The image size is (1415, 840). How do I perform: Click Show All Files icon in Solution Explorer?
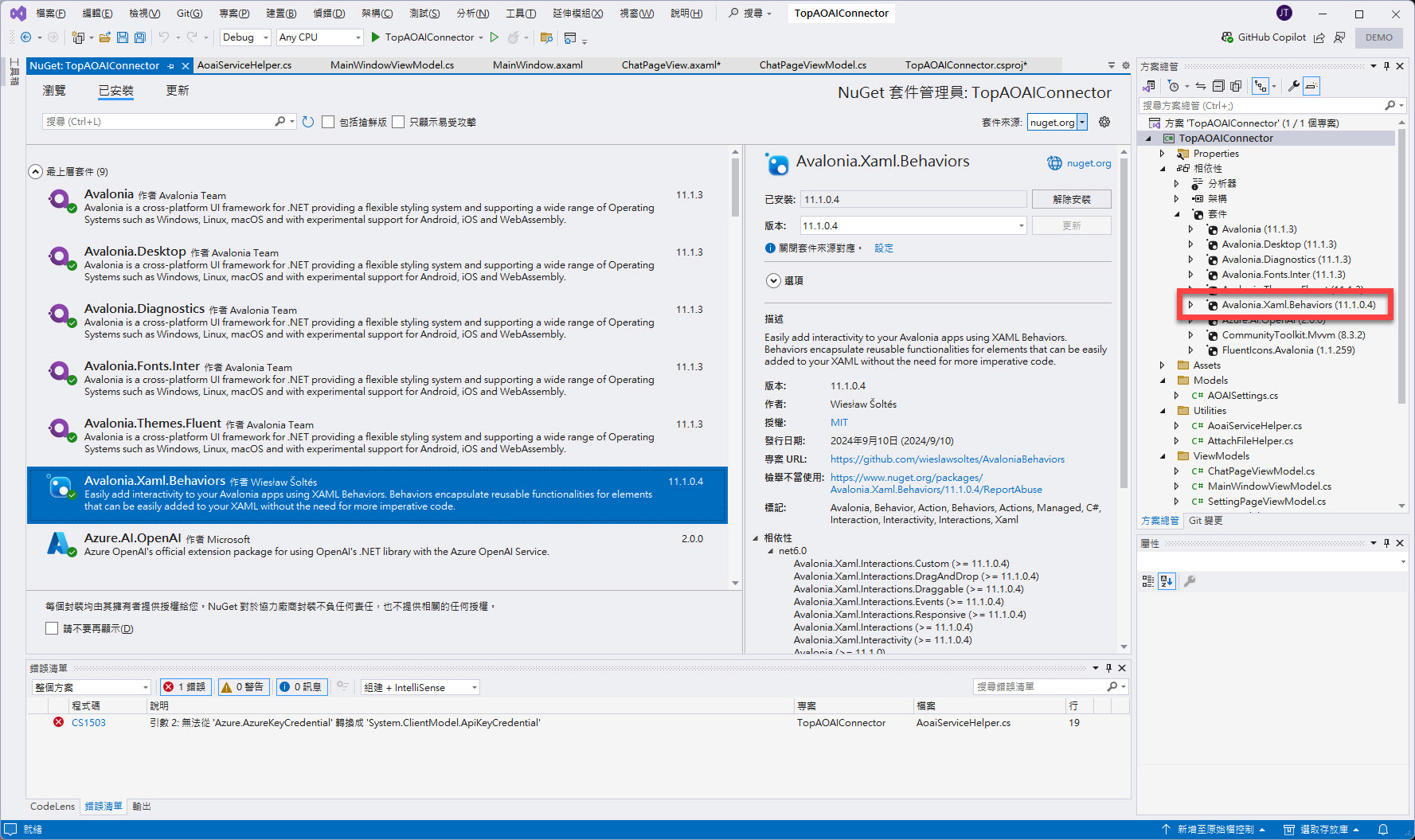(1236, 86)
